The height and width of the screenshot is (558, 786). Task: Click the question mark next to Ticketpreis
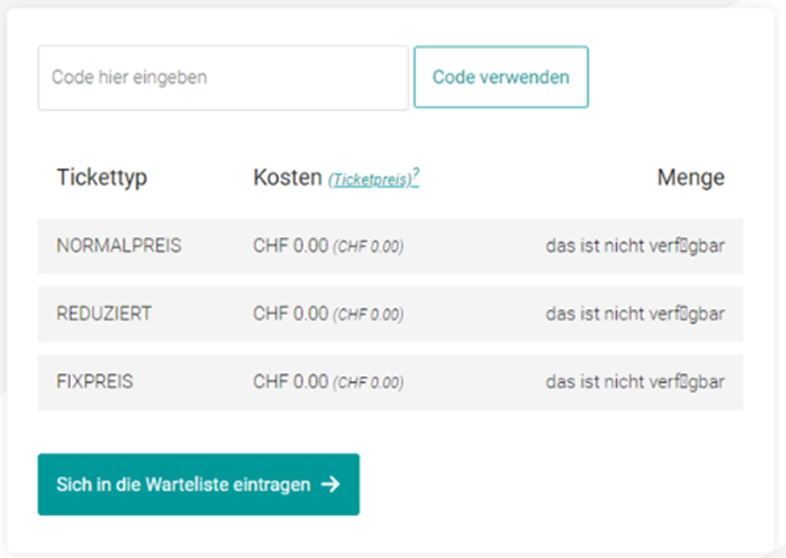(416, 175)
